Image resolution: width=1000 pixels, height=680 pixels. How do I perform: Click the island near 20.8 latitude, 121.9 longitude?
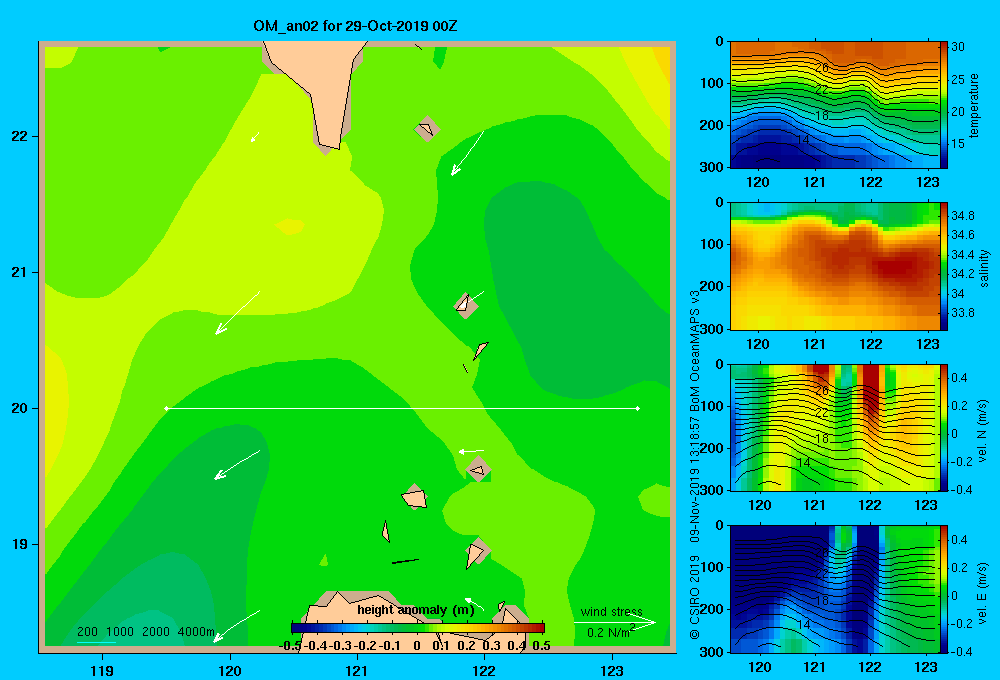[x=466, y=304]
